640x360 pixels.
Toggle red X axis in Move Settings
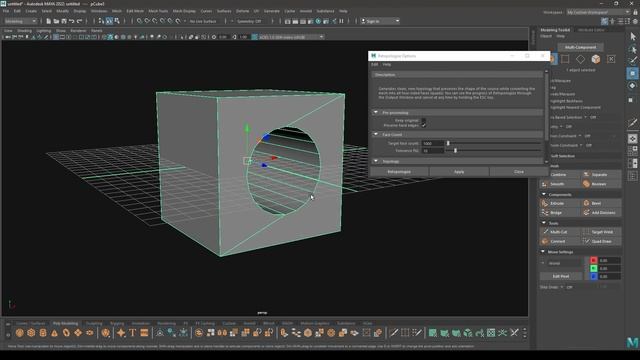click(x=593, y=260)
